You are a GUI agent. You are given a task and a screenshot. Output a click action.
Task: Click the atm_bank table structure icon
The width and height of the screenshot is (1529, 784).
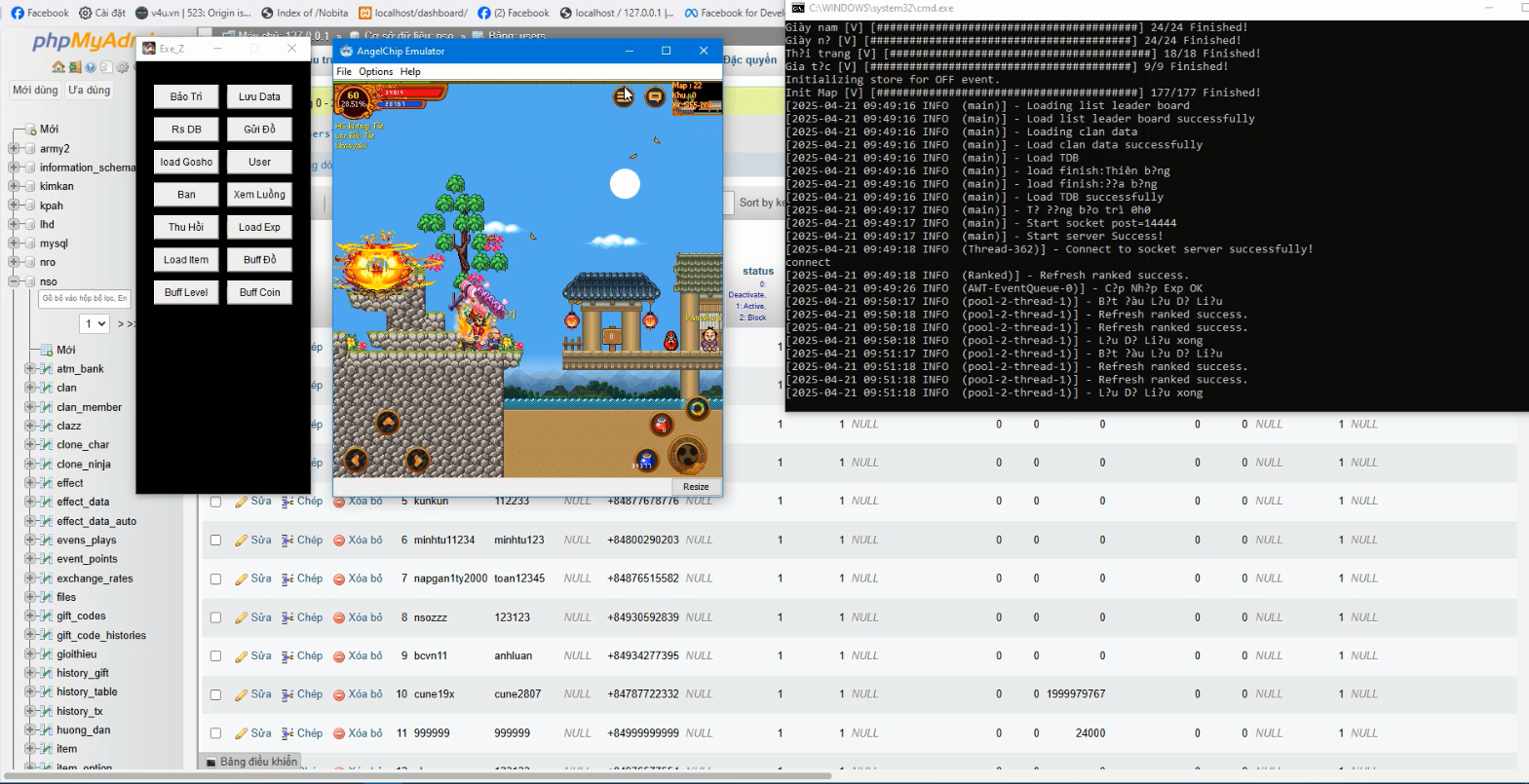click(46, 369)
